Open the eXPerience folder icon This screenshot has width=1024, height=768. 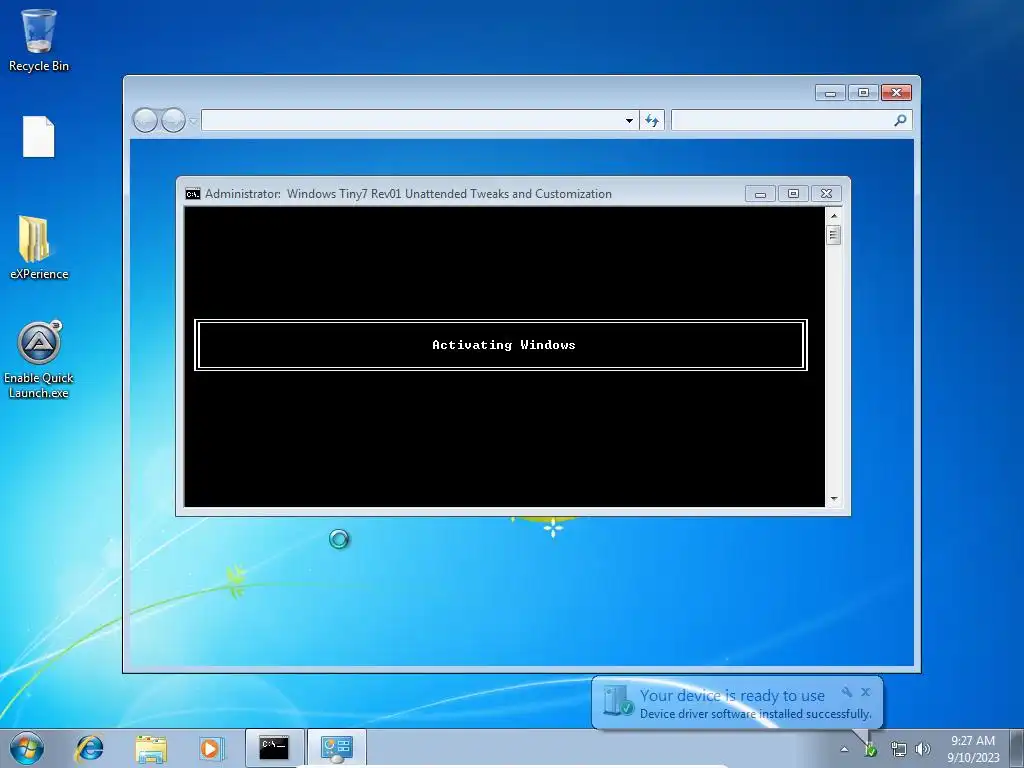pos(39,248)
